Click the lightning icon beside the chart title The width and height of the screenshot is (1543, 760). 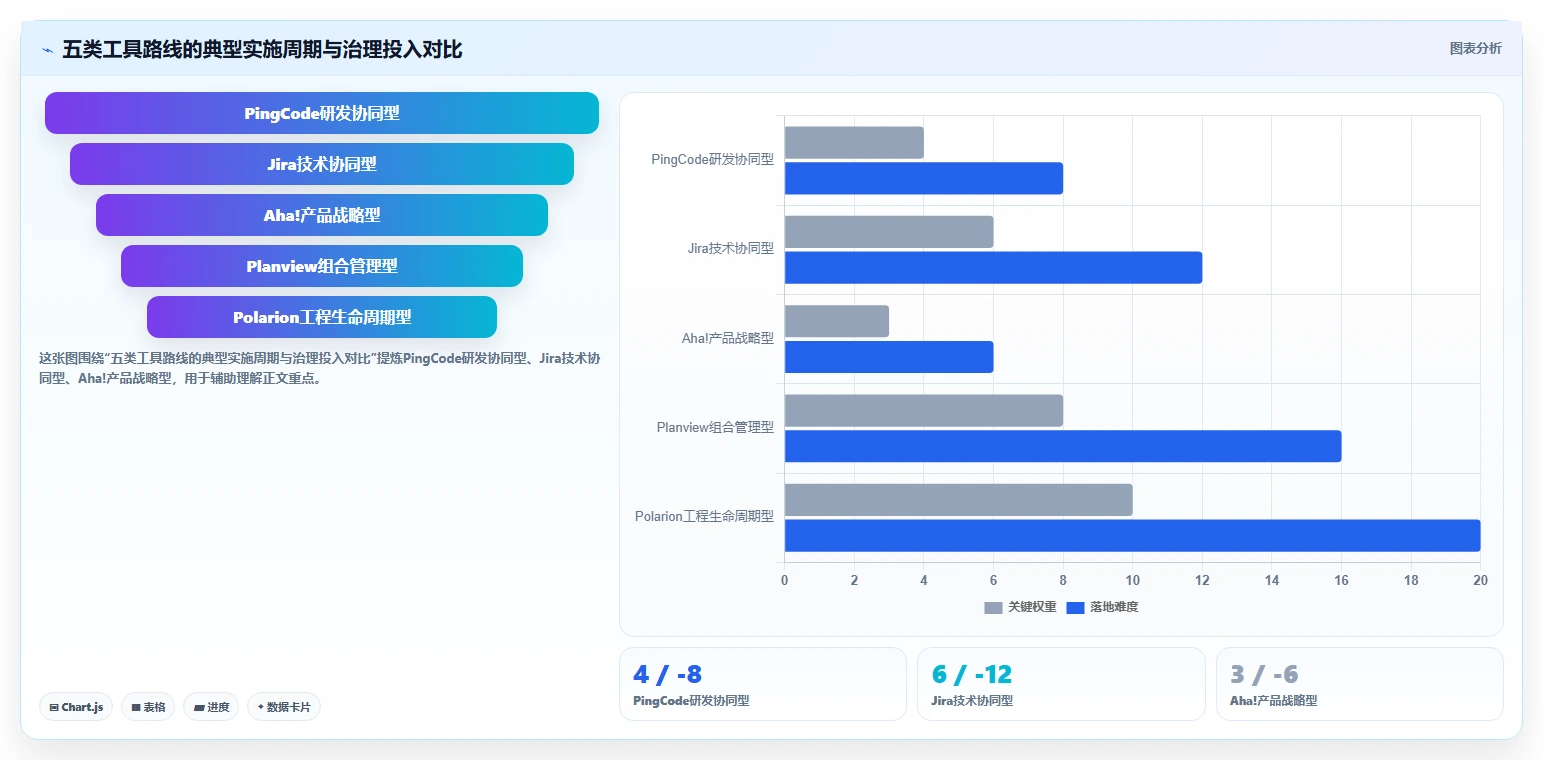(x=47, y=50)
